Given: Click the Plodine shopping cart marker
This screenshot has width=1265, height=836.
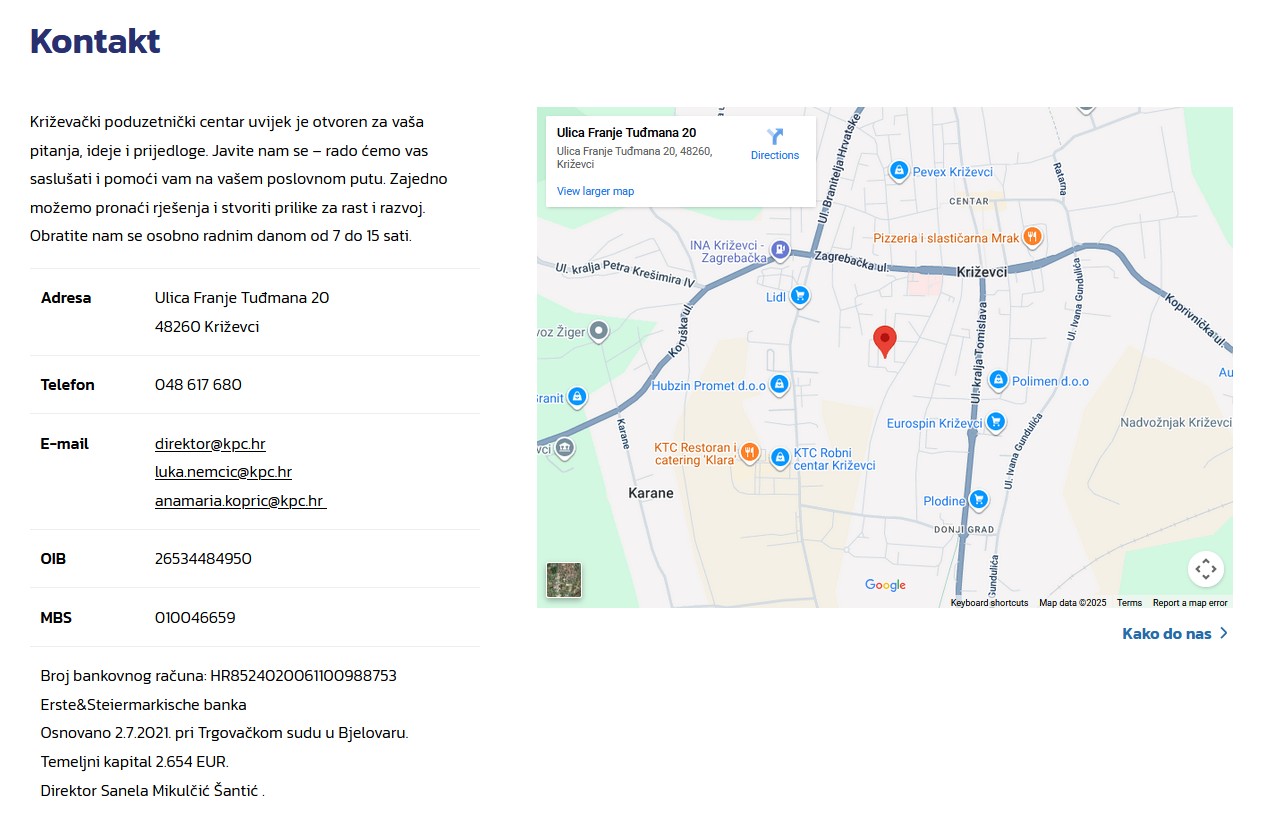Looking at the screenshot, I should click(x=979, y=500).
